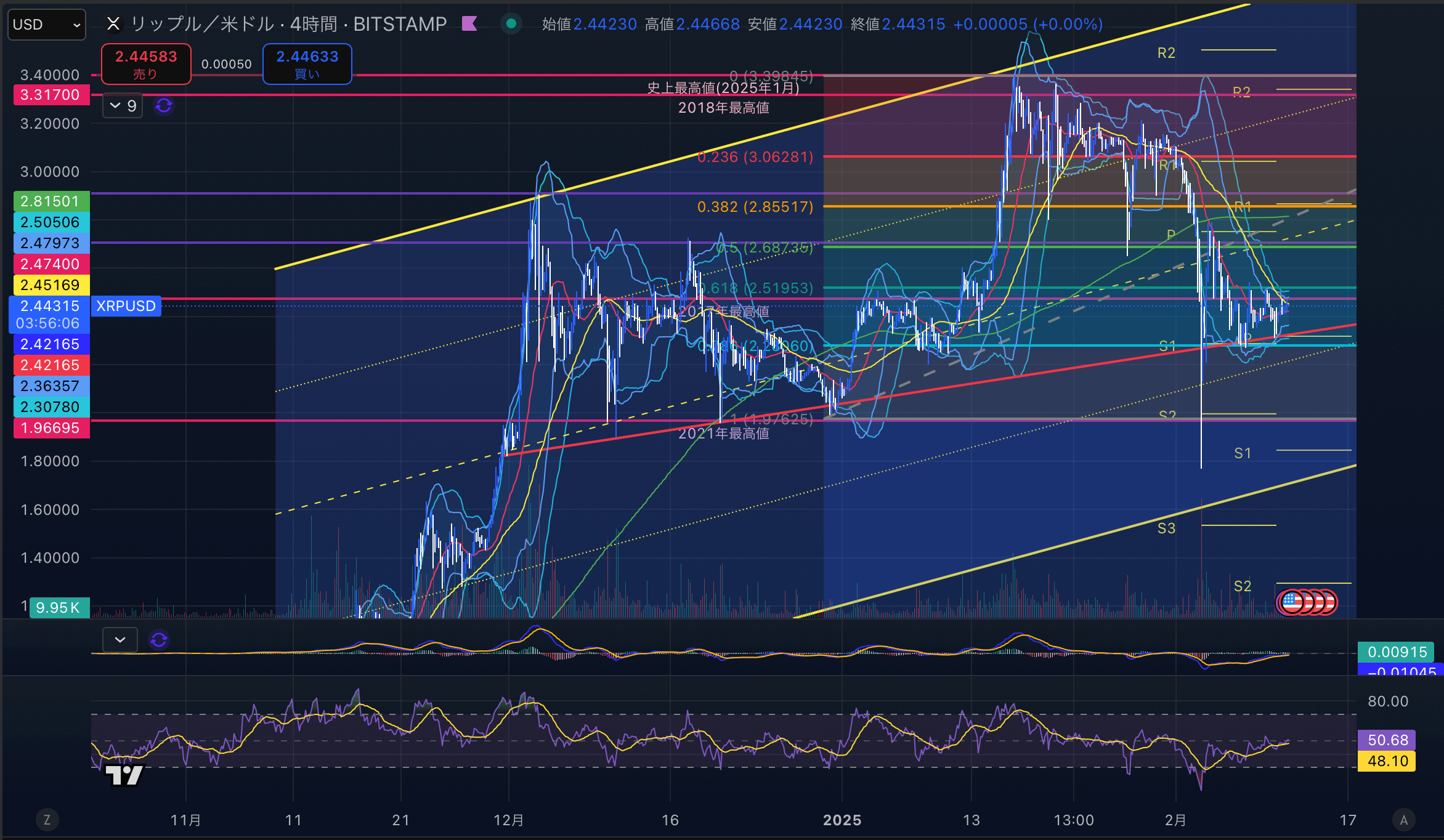
Task: Click the 2.50506 price label
Action: pos(51,222)
